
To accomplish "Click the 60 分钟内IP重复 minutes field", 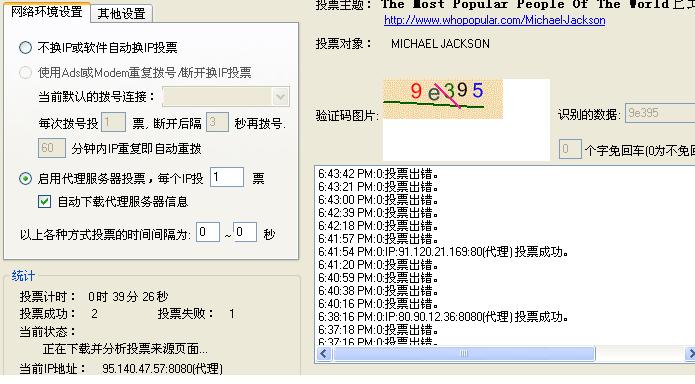I will click(51, 148).
